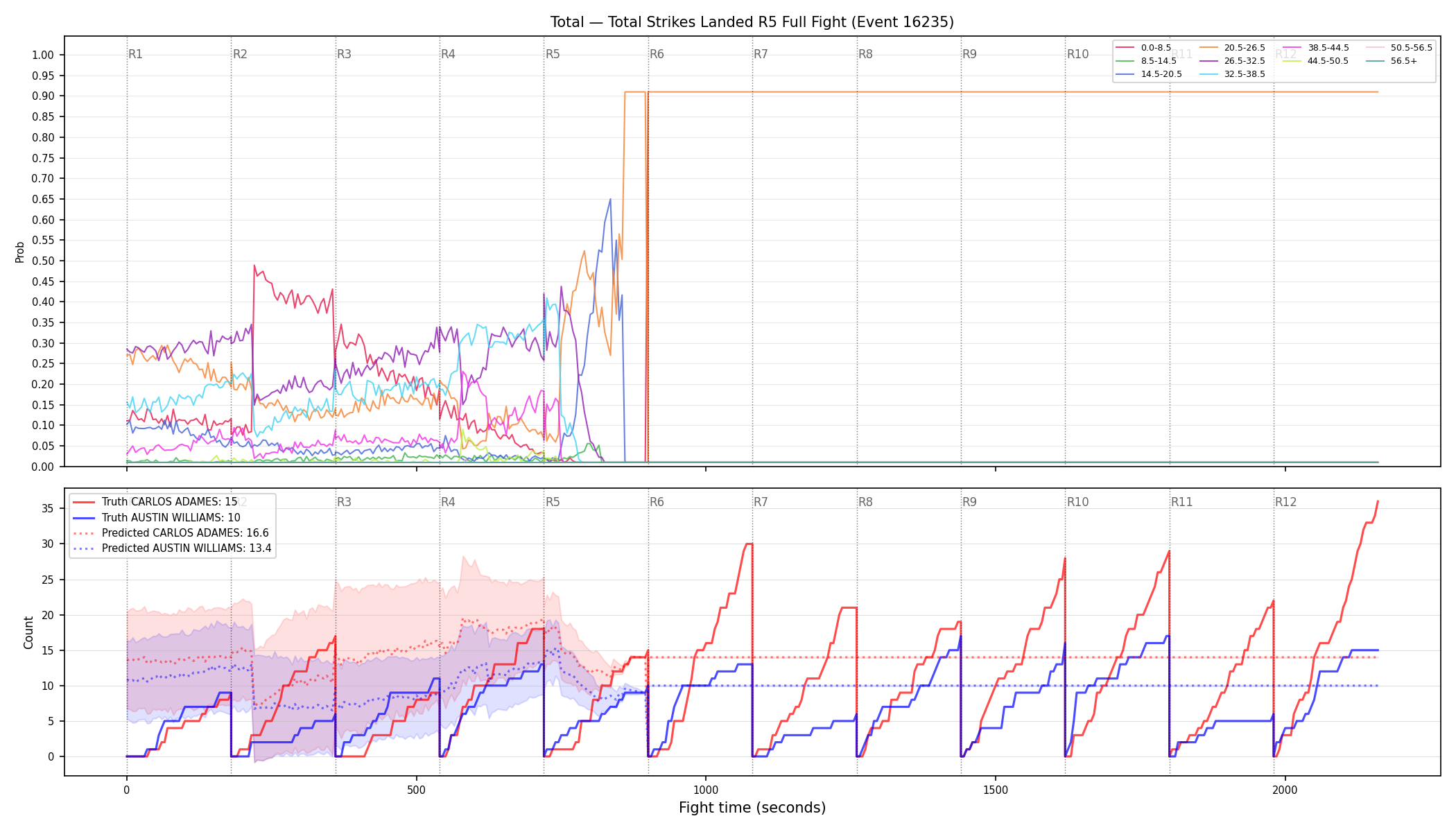
Task: Select the '50.5-56.5' legend label
Action: click(x=1412, y=48)
